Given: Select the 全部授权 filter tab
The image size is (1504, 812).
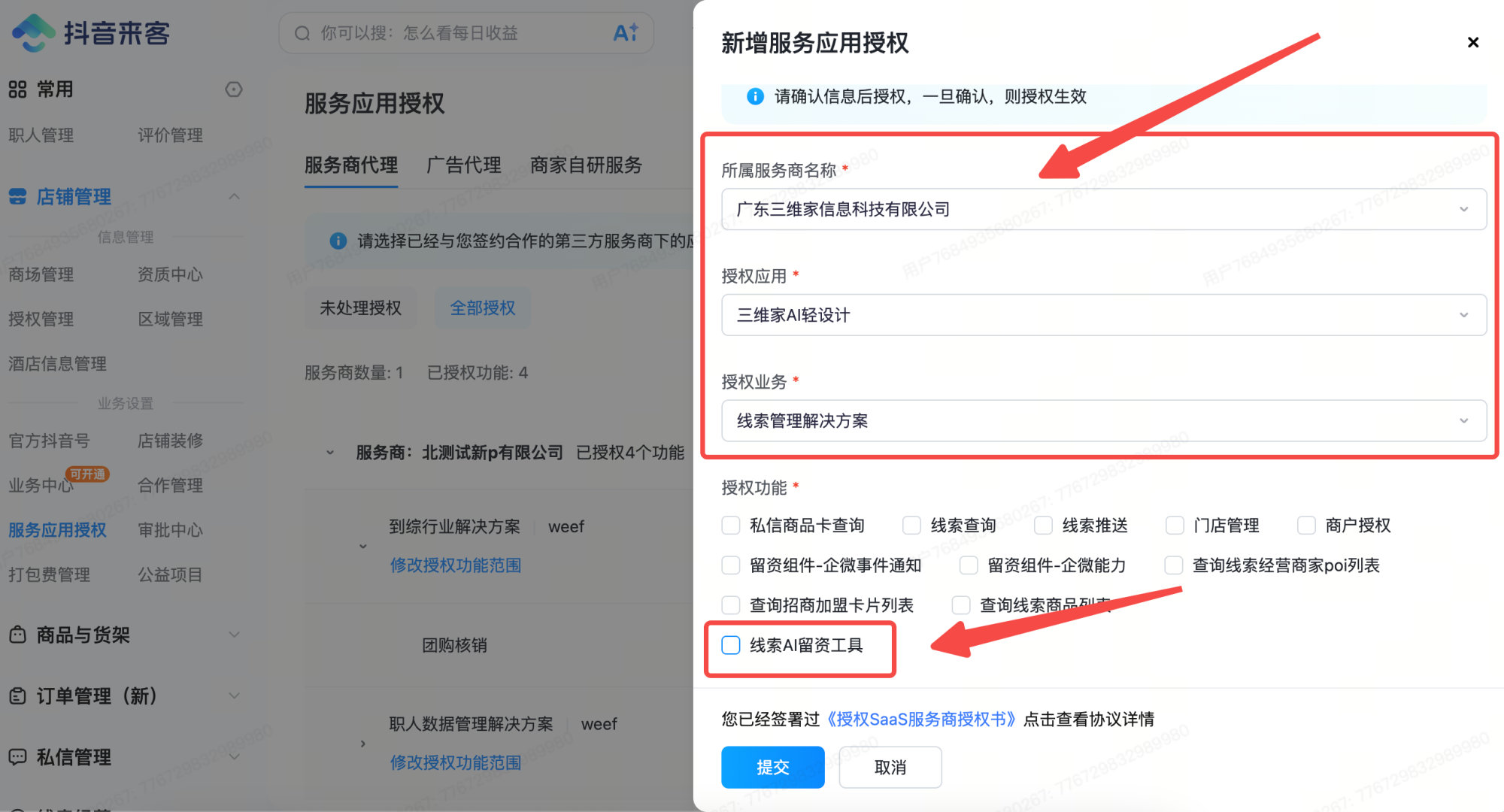Looking at the screenshot, I should click(483, 308).
